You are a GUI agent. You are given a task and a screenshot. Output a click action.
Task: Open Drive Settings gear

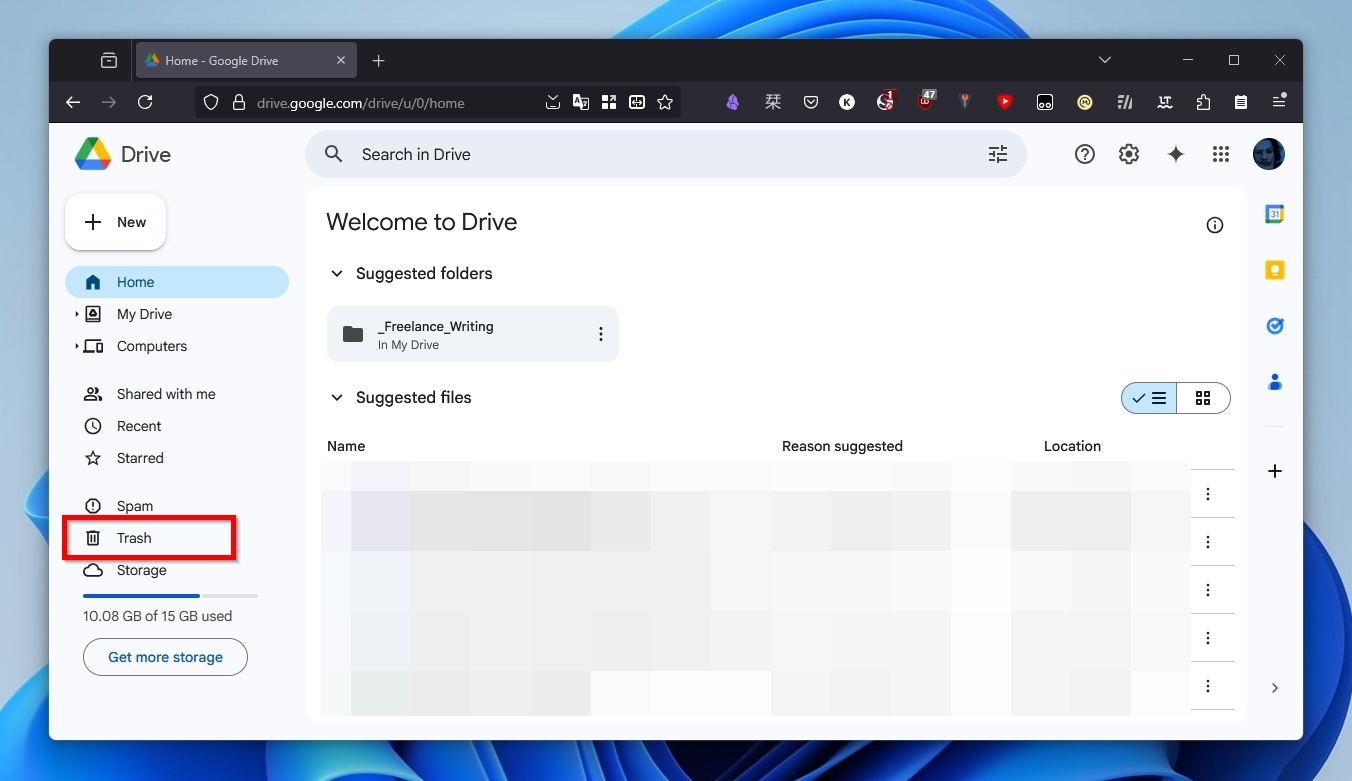coord(1129,154)
